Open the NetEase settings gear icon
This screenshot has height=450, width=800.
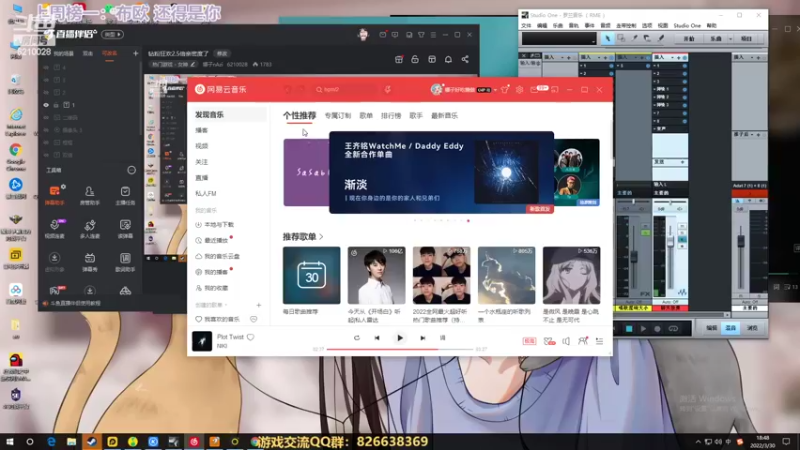[x=519, y=89]
